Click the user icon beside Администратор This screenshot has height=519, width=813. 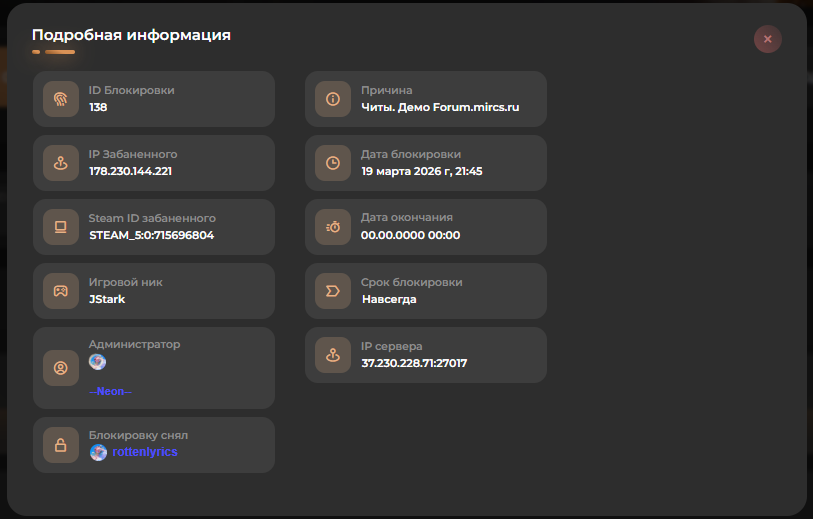click(x=61, y=368)
